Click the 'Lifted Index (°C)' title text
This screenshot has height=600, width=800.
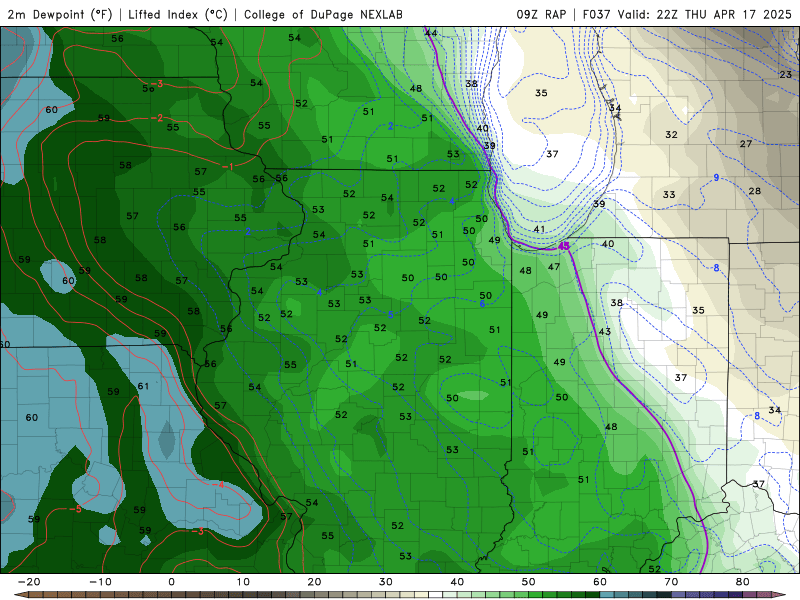[178, 14]
